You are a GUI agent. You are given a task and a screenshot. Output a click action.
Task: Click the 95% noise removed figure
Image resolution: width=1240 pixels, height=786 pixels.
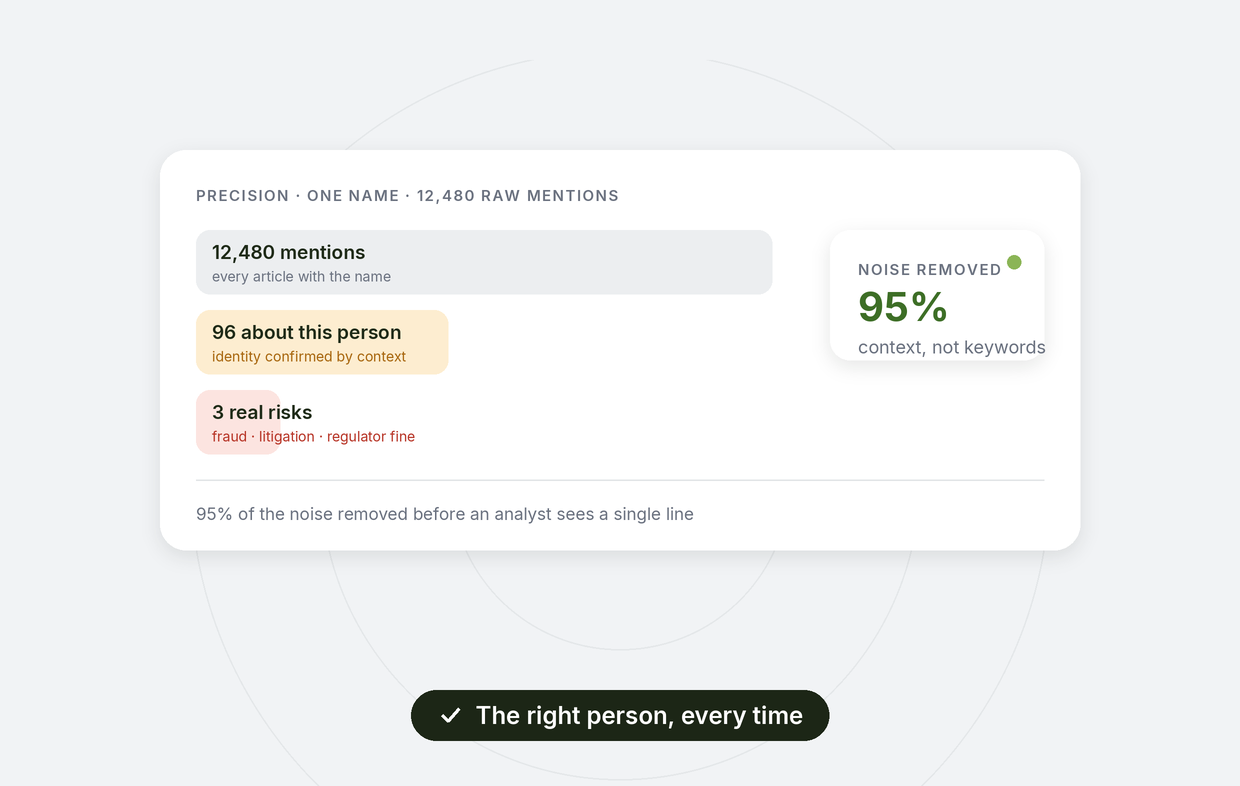pos(903,307)
